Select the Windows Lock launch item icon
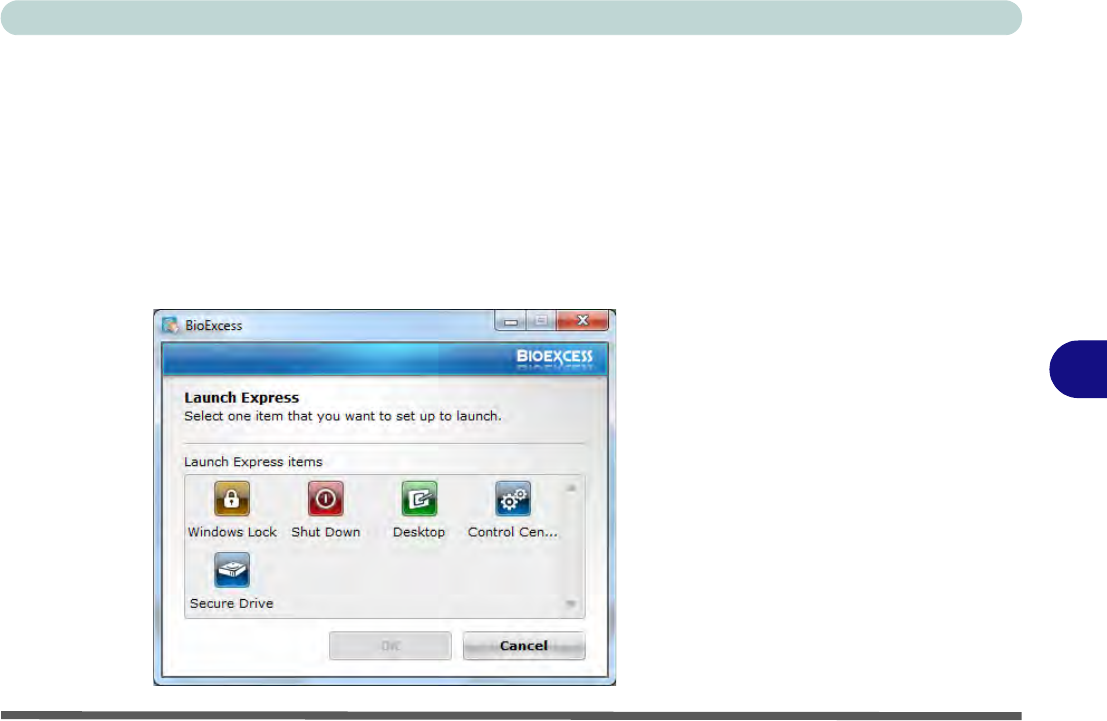This screenshot has width=1107, height=721. [232, 499]
